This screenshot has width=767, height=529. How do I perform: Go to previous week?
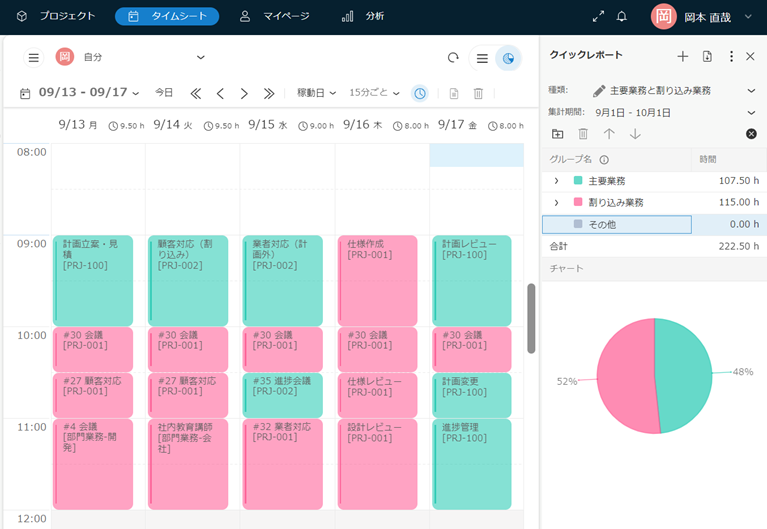pos(220,93)
